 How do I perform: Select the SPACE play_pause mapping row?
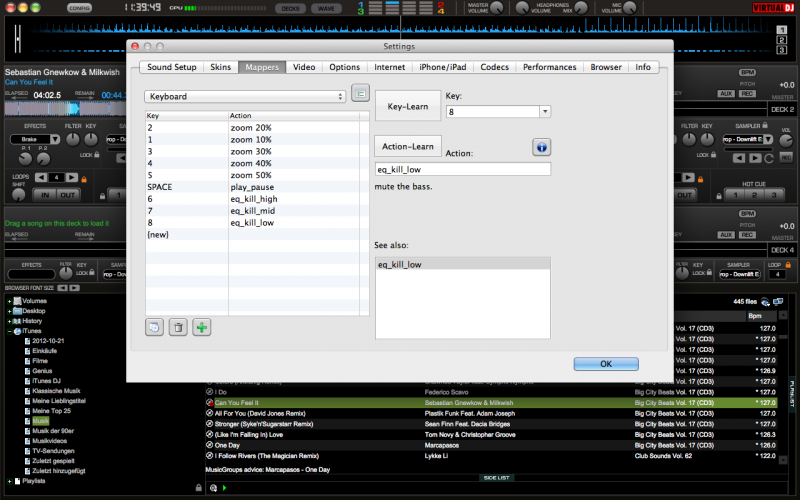(257, 187)
